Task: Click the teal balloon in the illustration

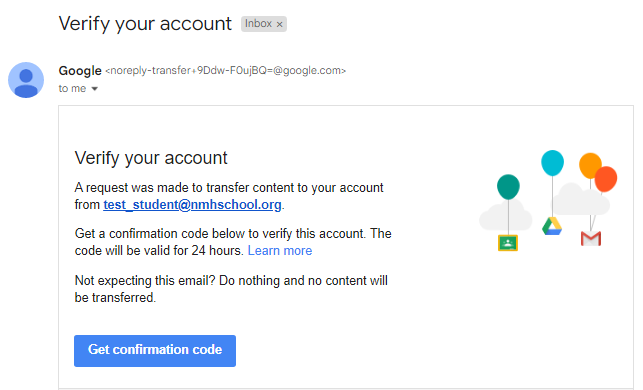Action: 508,187
